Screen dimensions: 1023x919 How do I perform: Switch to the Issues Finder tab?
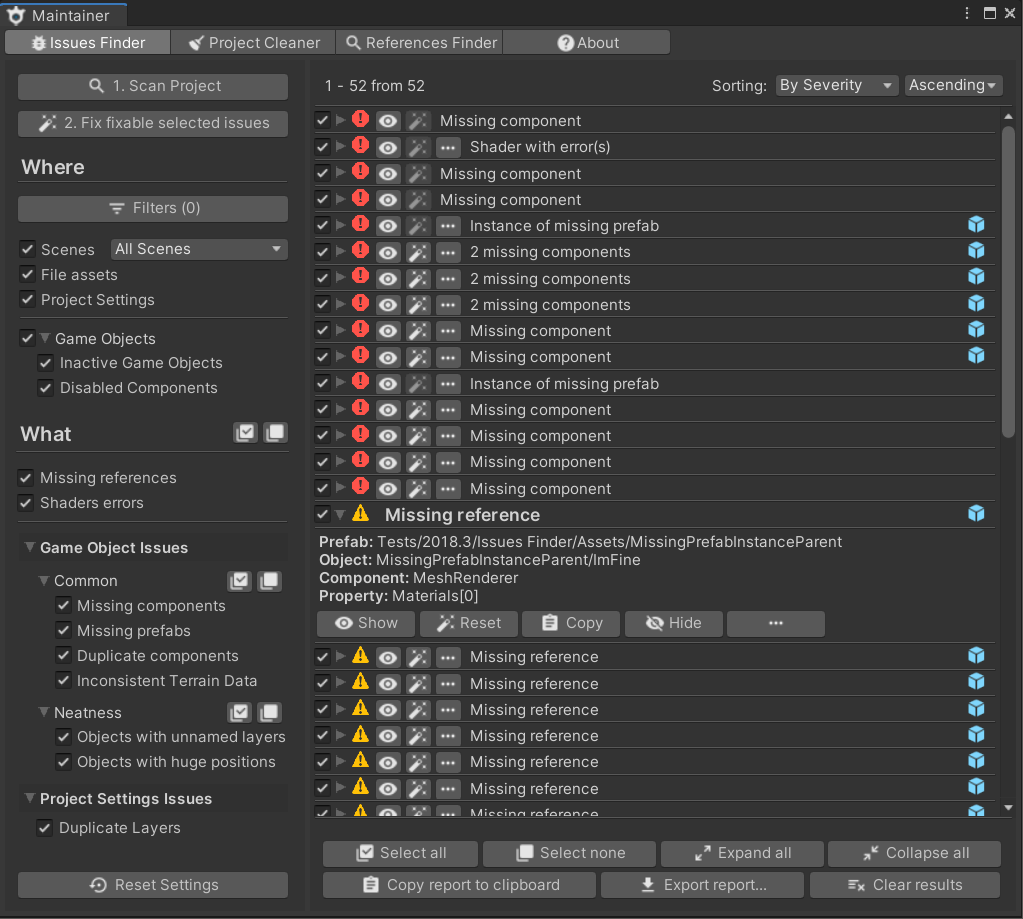pyautogui.click(x=87, y=42)
